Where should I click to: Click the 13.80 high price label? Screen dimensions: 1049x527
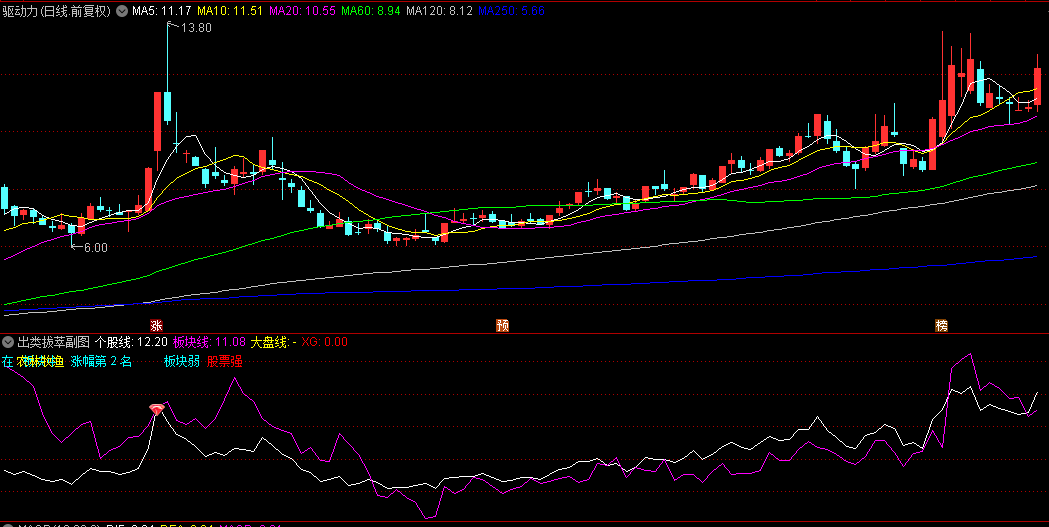(x=196, y=28)
